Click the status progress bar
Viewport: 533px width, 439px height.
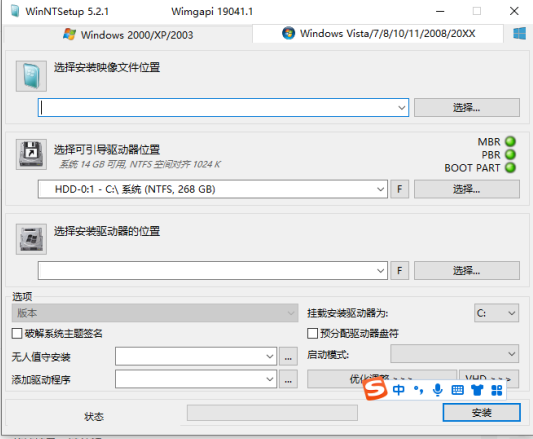click(x=272, y=412)
